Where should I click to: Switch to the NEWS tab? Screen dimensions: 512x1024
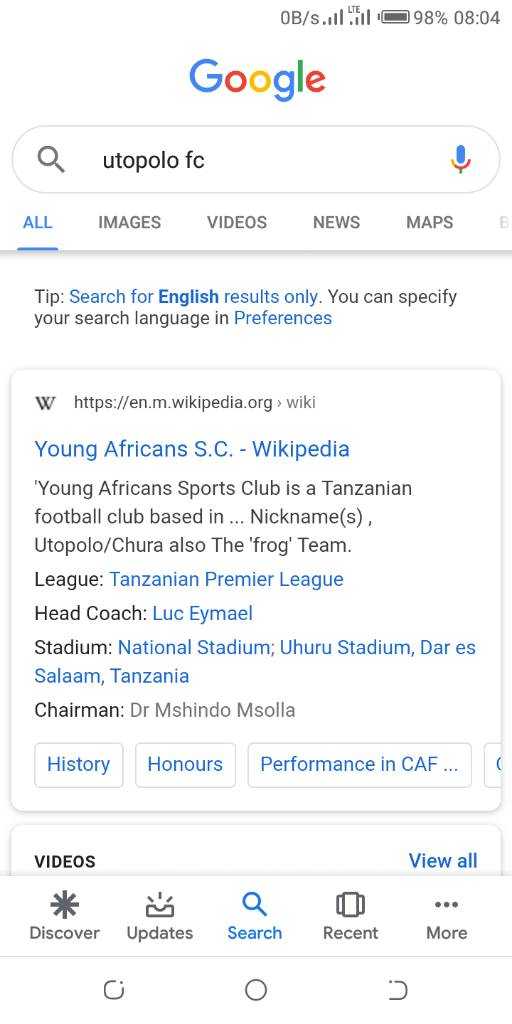pos(336,222)
